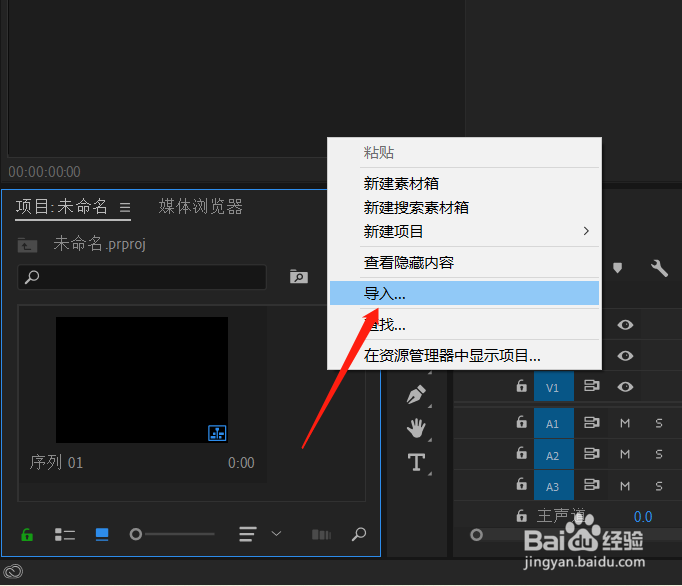
Task: Click the 00:00:00:00 timecode
Action: (x=44, y=172)
